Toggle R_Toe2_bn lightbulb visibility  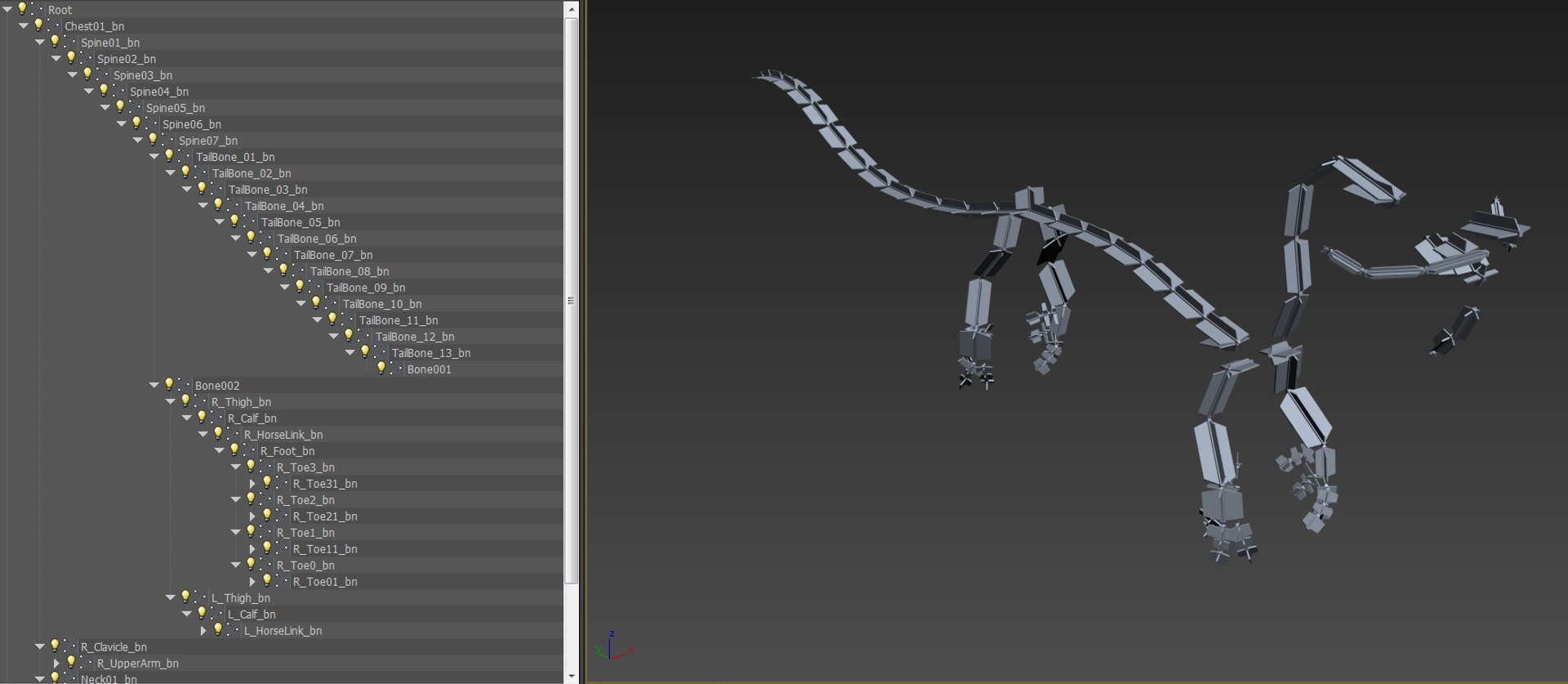(x=251, y=499)
